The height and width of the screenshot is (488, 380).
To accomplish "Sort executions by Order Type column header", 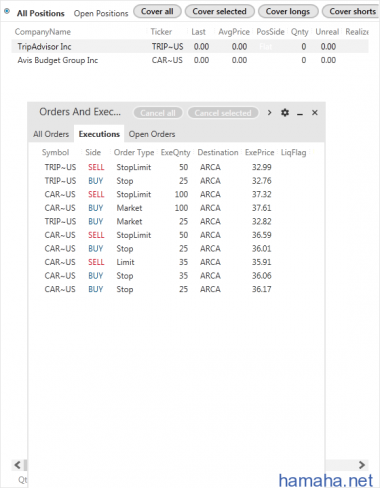I will coord(134,153).
